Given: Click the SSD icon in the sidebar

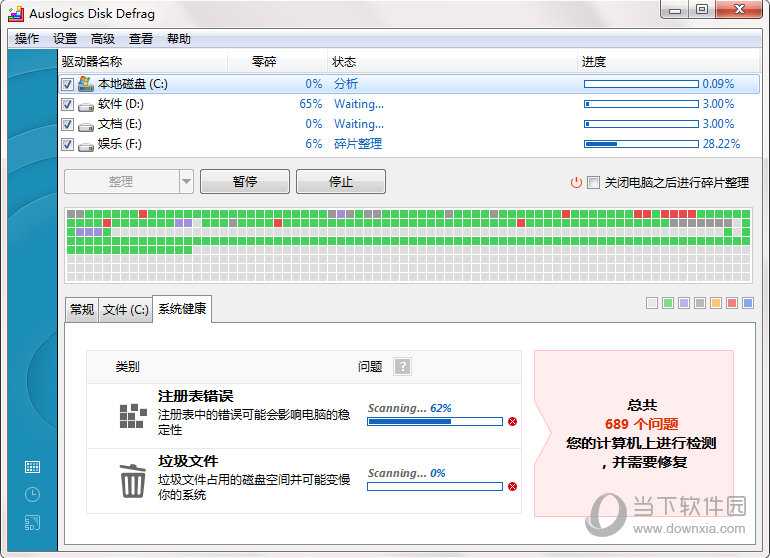Looking at the screenshot, I should 32,522.
